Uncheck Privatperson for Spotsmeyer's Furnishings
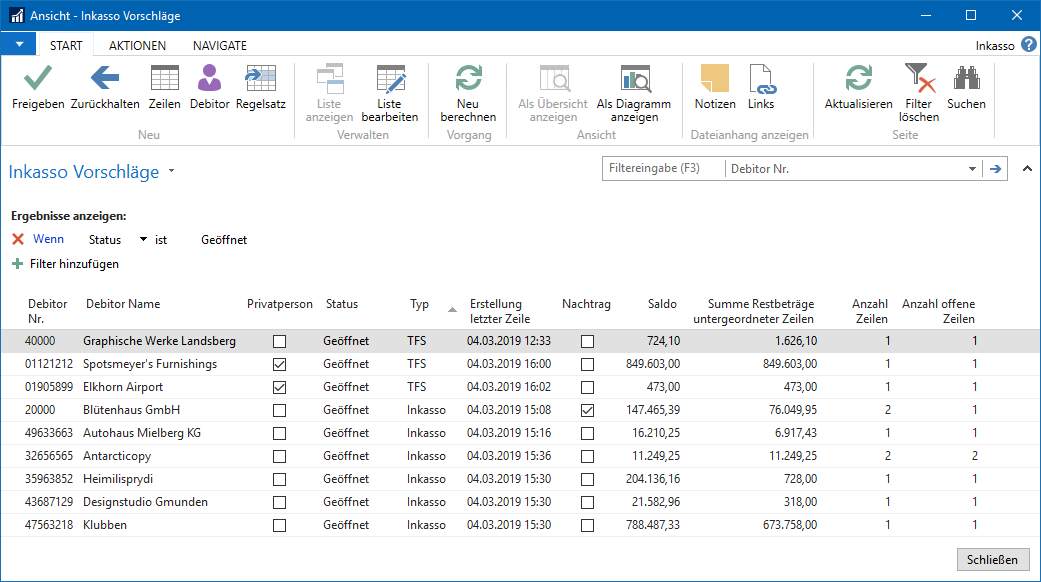The image size is (1041, 582). point(280,364)
